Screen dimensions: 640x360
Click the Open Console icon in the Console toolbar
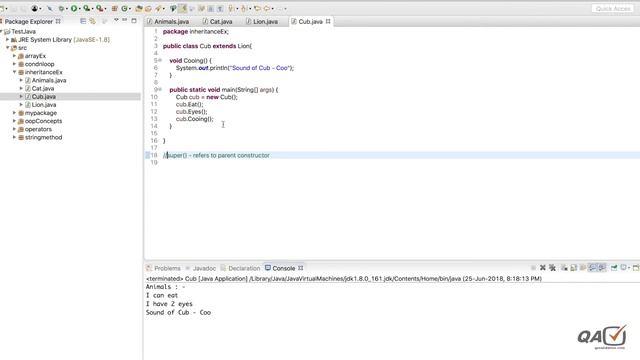tap(636, 268)
